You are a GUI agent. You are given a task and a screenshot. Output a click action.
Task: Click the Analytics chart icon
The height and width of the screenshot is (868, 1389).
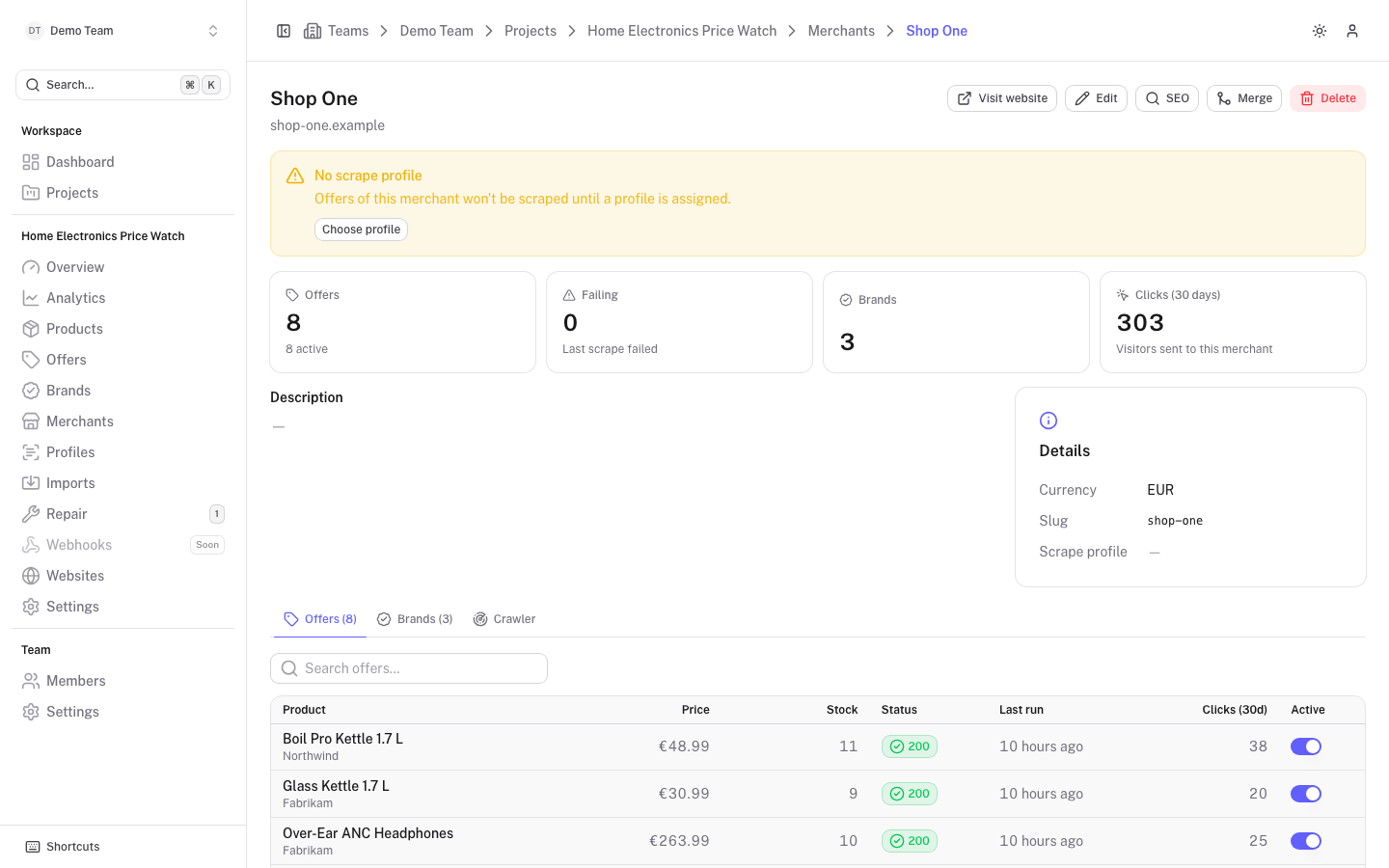[x=31, y=298]
